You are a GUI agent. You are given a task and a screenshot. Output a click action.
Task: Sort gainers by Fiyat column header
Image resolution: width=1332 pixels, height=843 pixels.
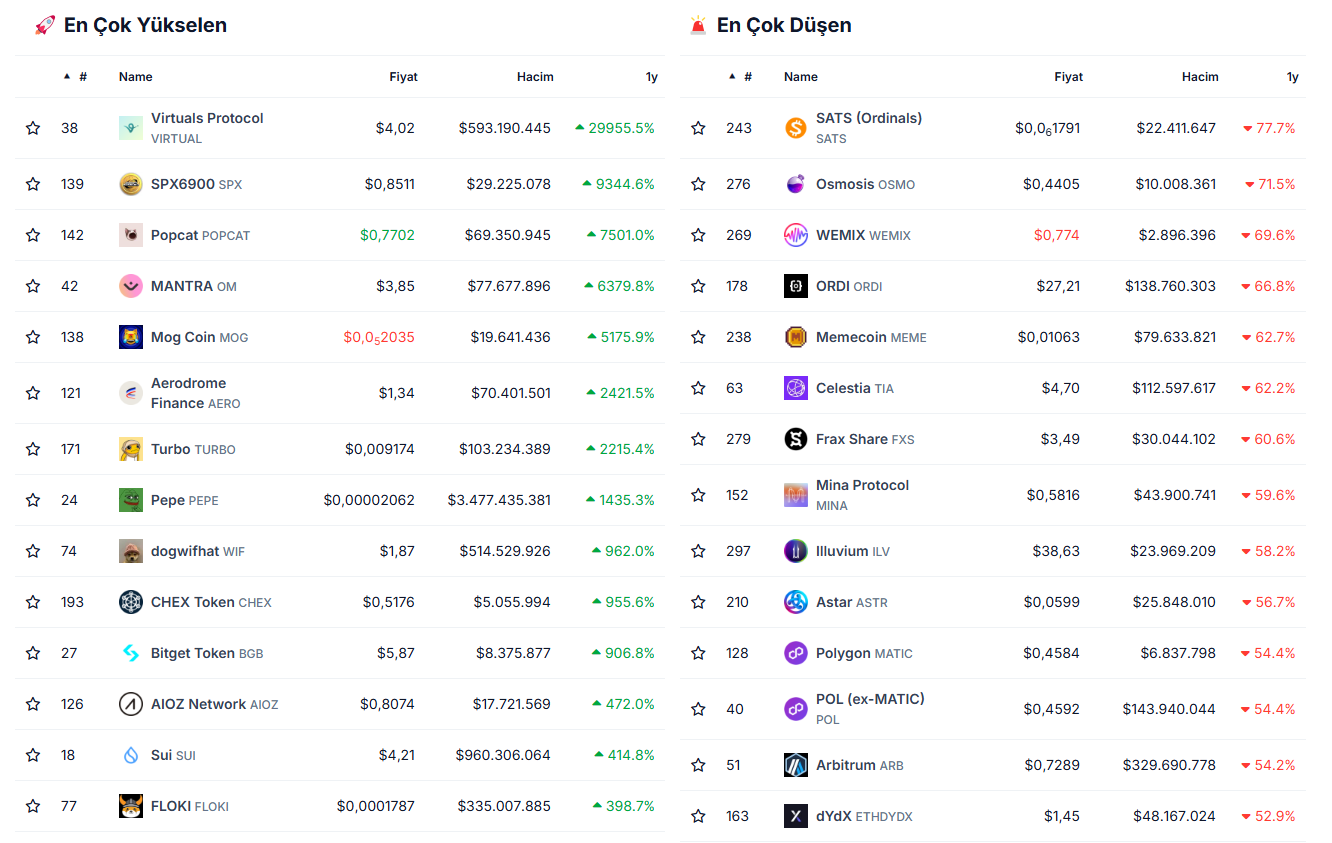point(403,77)
